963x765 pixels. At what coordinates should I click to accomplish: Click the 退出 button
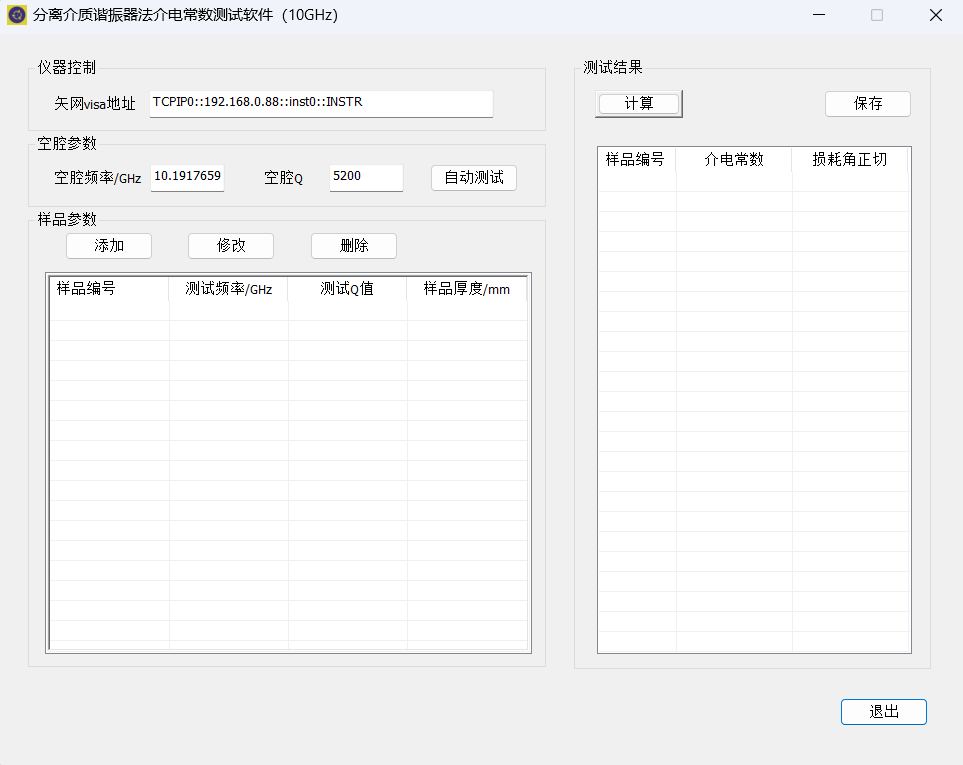click(x=884, y=712)
